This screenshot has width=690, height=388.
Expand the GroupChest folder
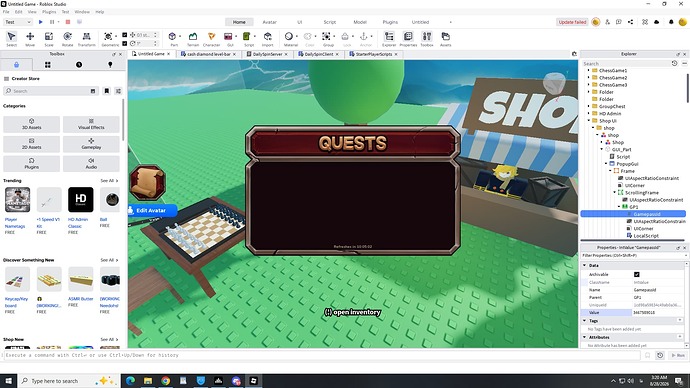(589, 106)
